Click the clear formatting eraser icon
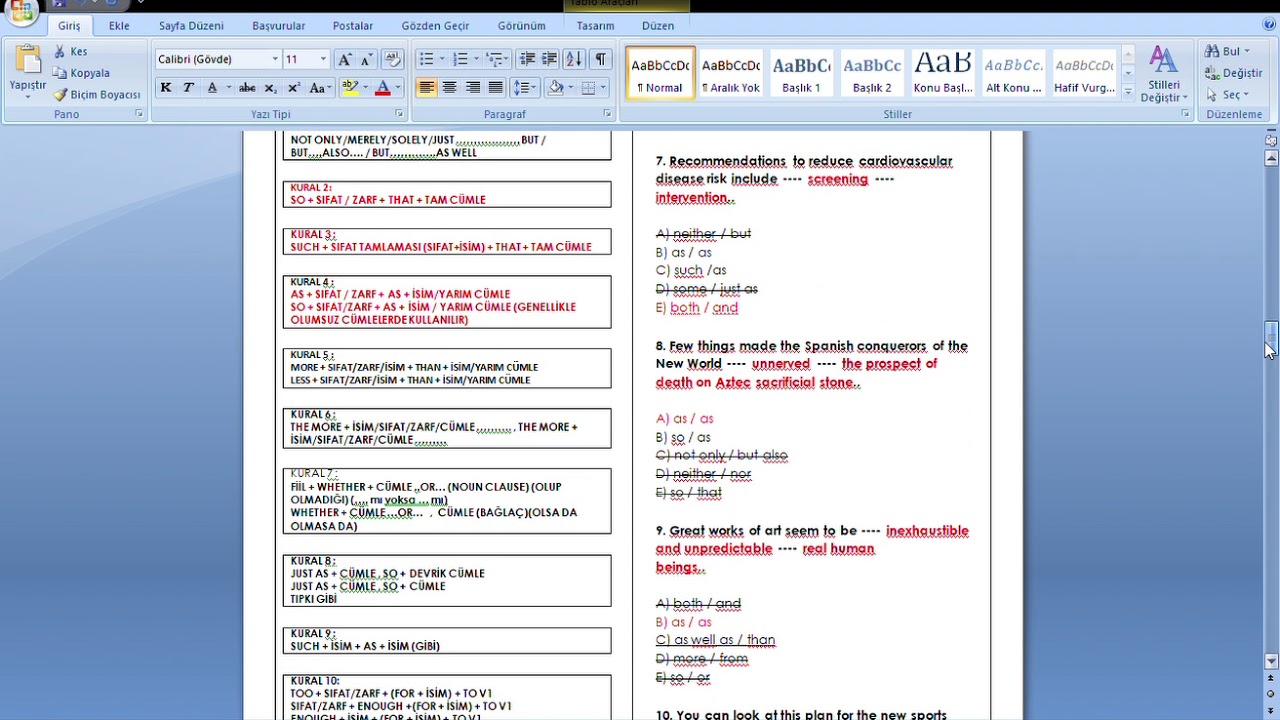The height and width of the screenshot is (720, 1280). [392, 59]
